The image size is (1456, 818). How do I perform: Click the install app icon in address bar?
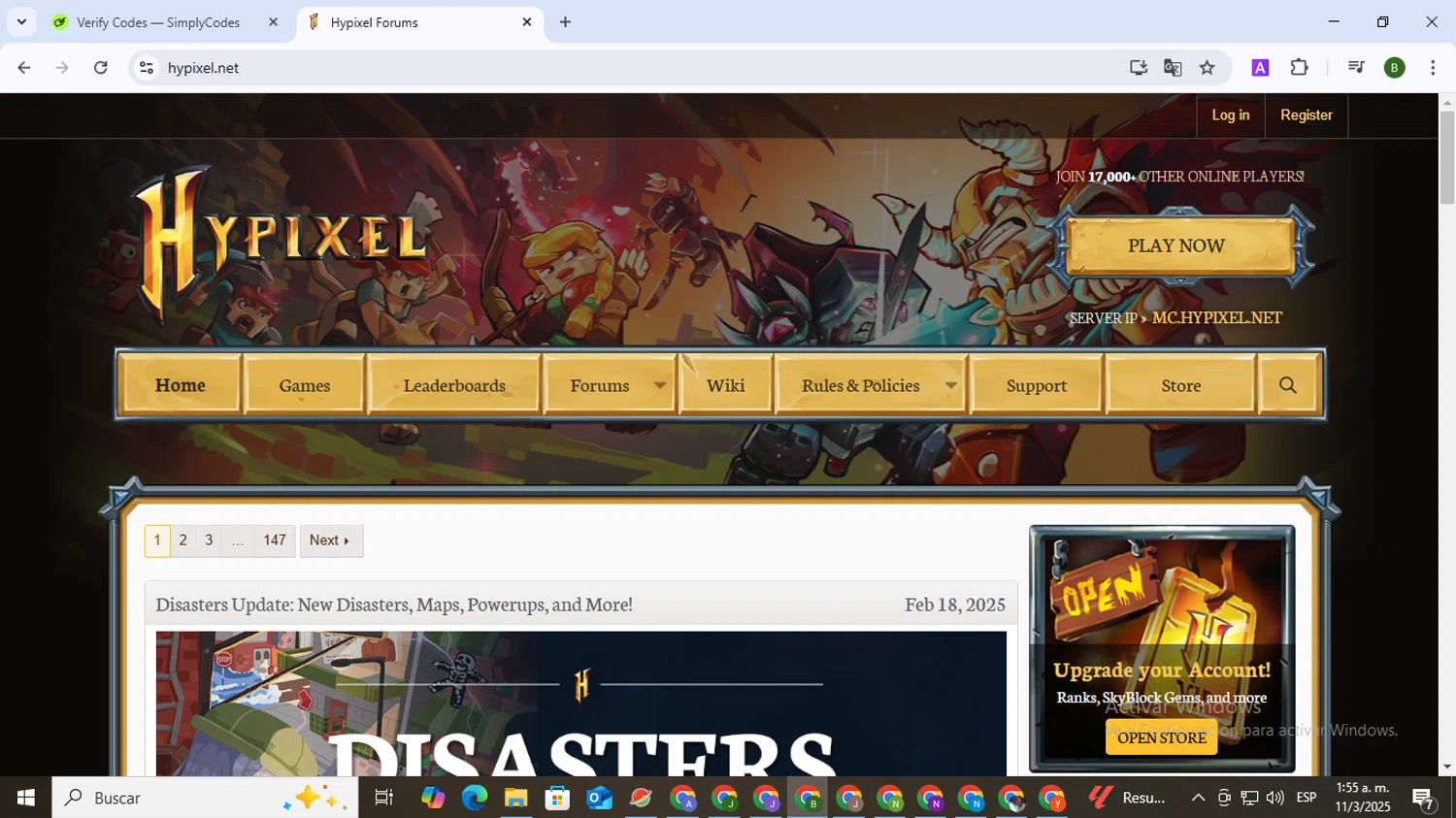[x=1139, y=68]
